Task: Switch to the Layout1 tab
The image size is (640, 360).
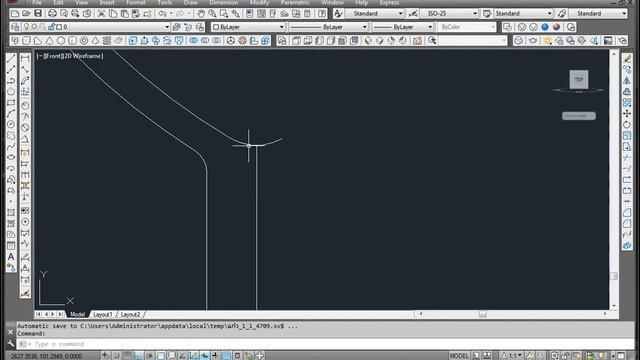Action: (x=102, y=314)
